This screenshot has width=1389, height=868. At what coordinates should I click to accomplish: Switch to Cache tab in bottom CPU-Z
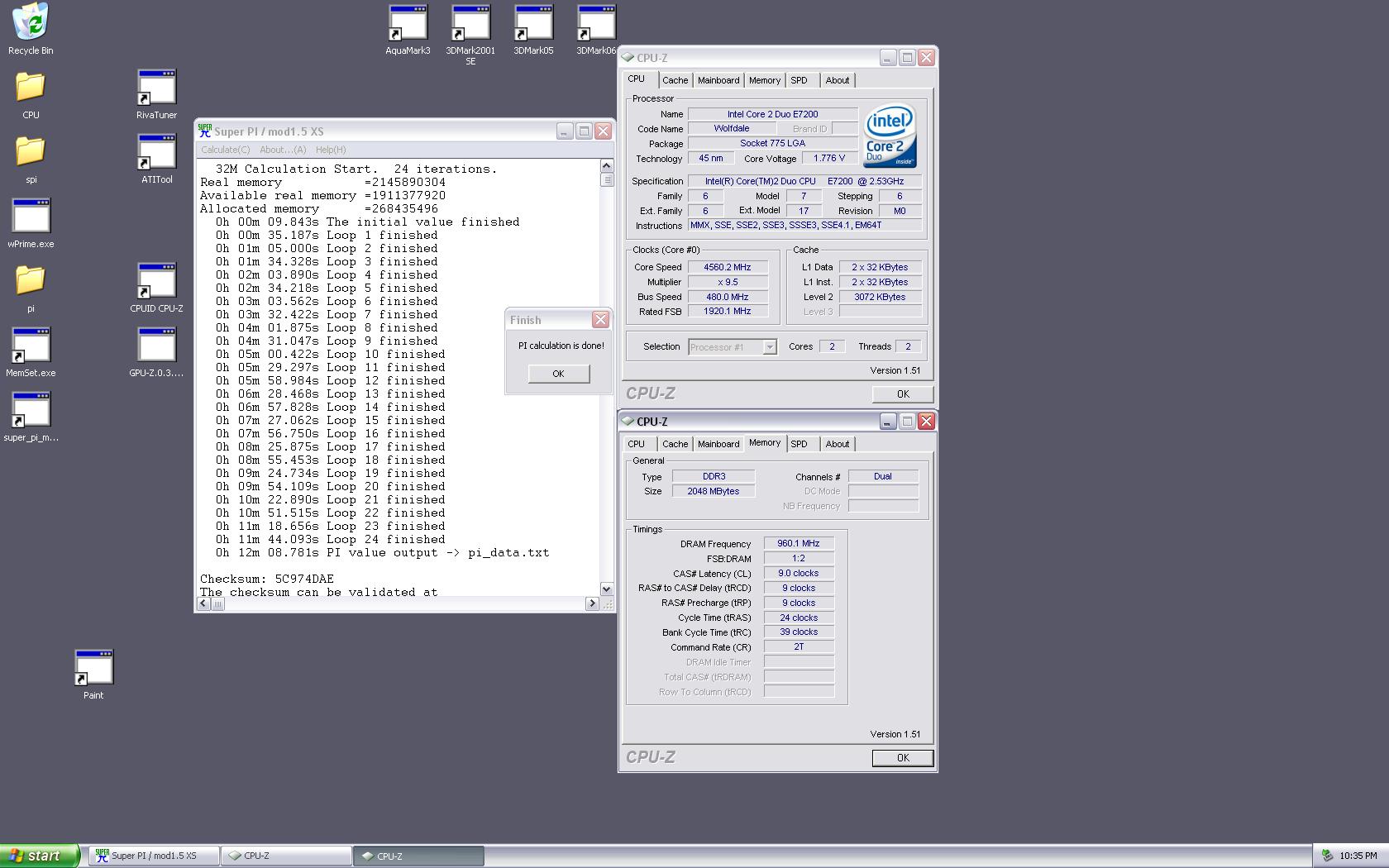click(x=675, y=444)
